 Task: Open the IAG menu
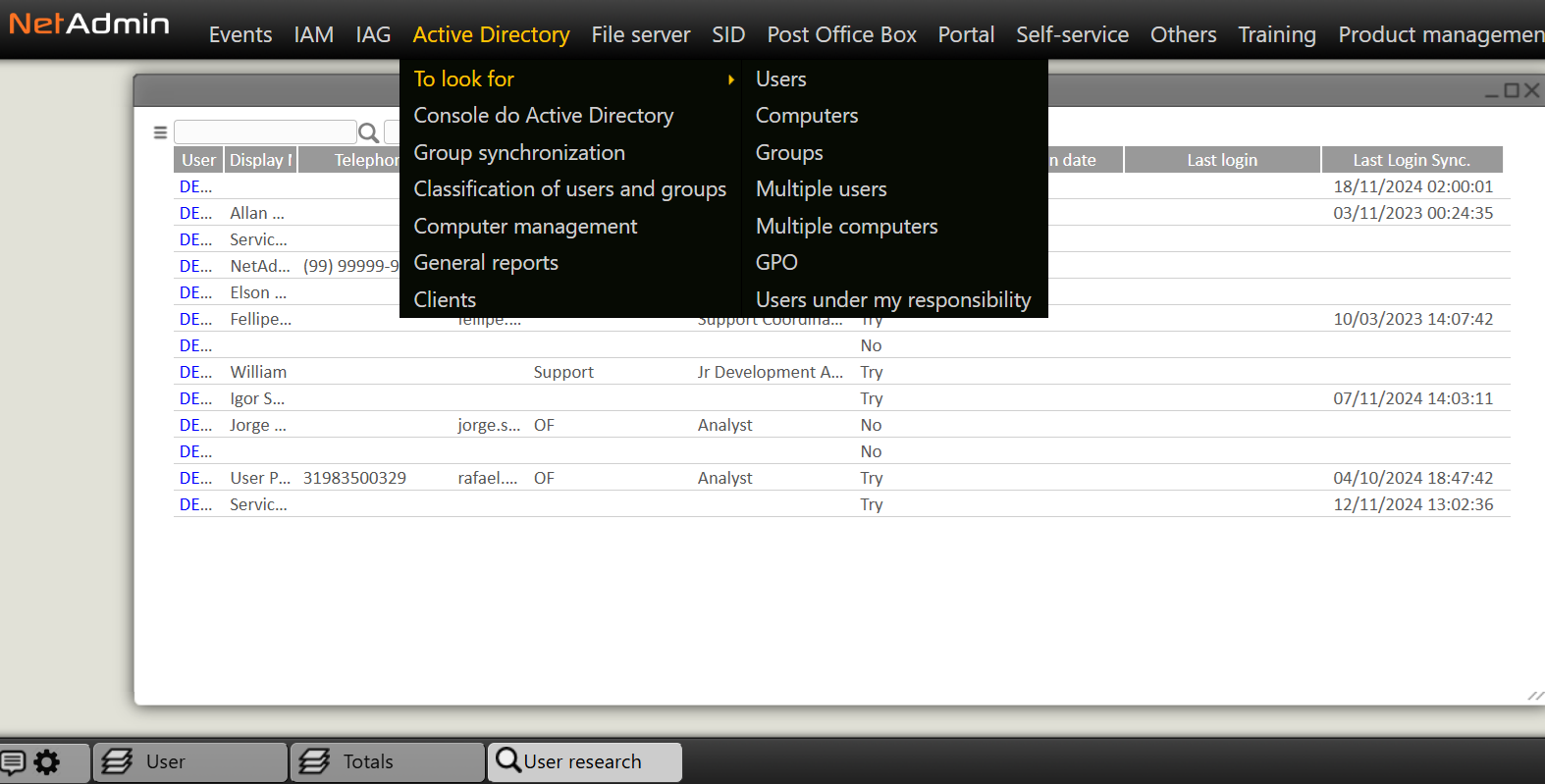point(373,34)
